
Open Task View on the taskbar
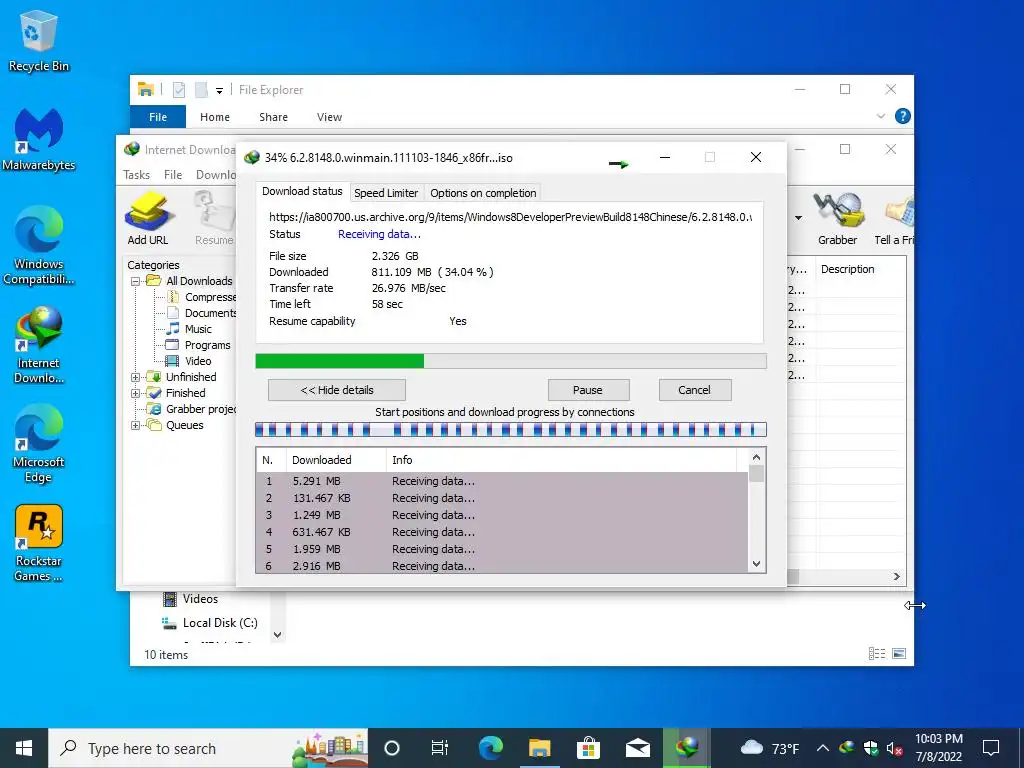pyautogui.click(x=440, y=748)
